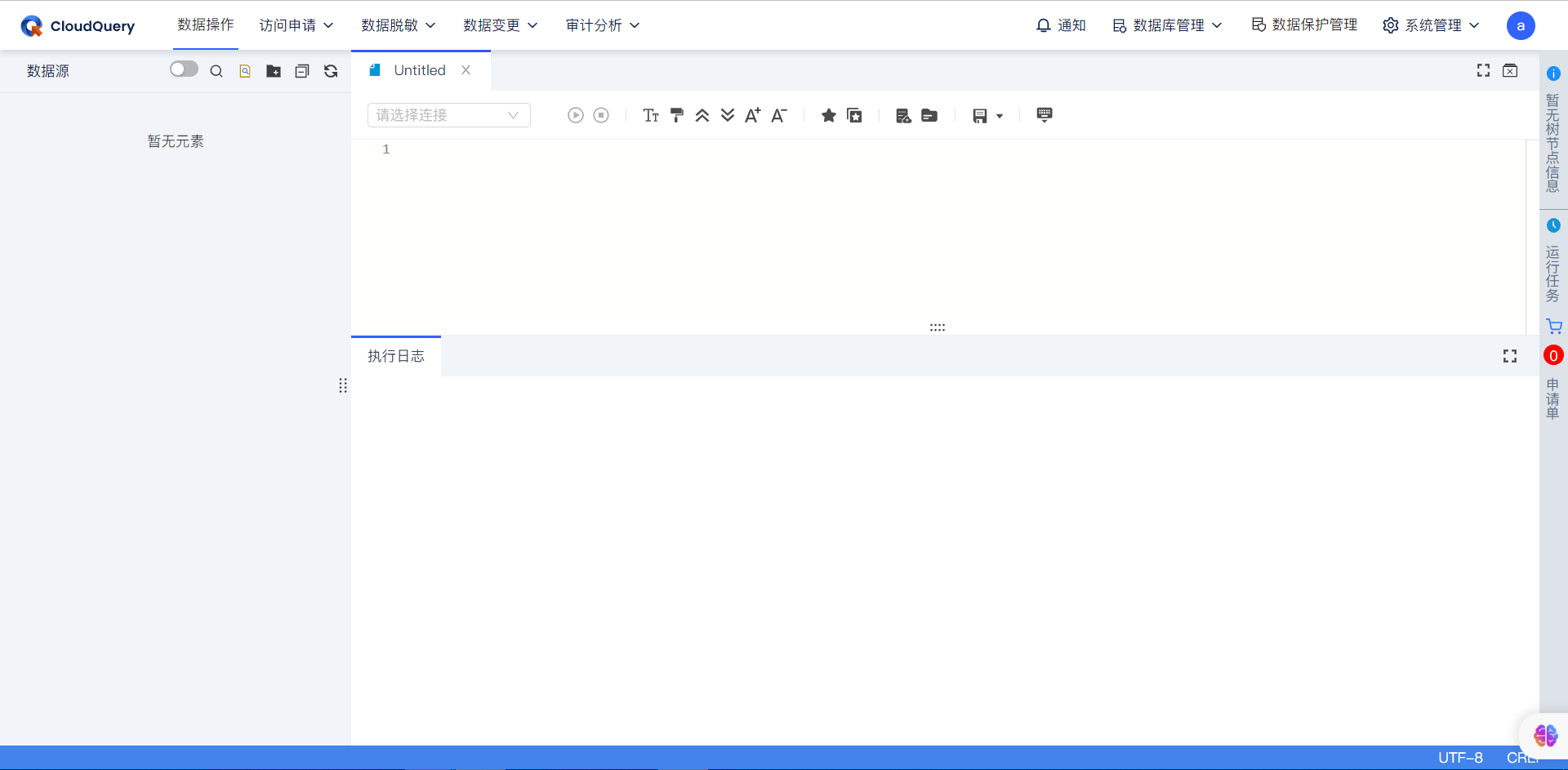Expand the 审计分析 menu

click(x=603, y=25)
